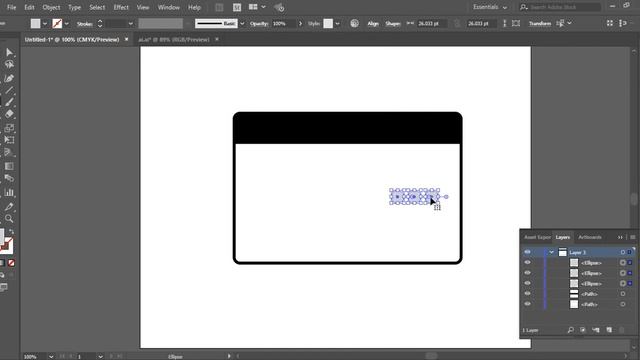Select the Zoom magnifier tool
This screenshot has height=360, width=640.
tap(9, 219)
